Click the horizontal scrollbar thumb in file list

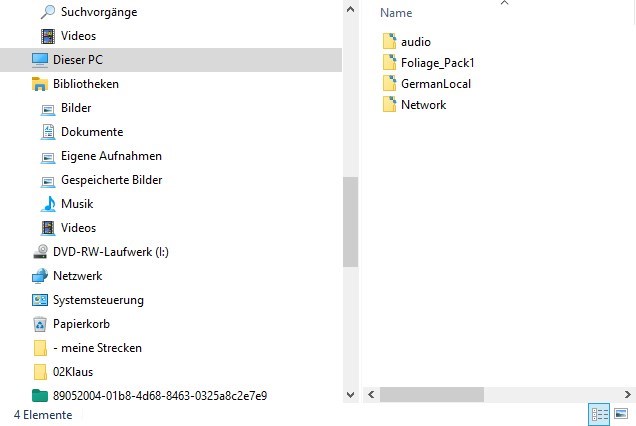(432, 394)
